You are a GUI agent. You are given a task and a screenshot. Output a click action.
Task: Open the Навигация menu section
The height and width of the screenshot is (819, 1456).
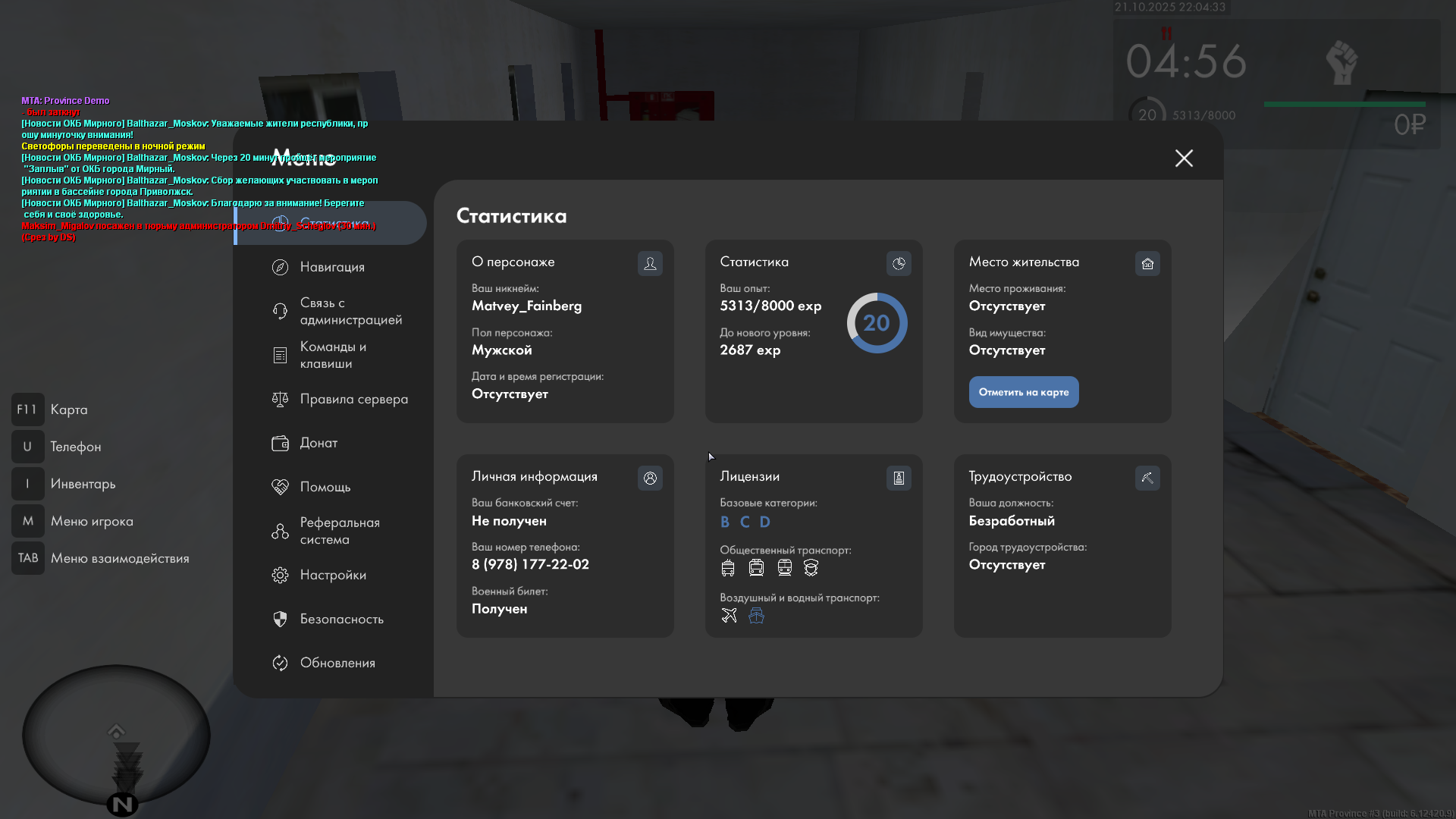point(332,267)
